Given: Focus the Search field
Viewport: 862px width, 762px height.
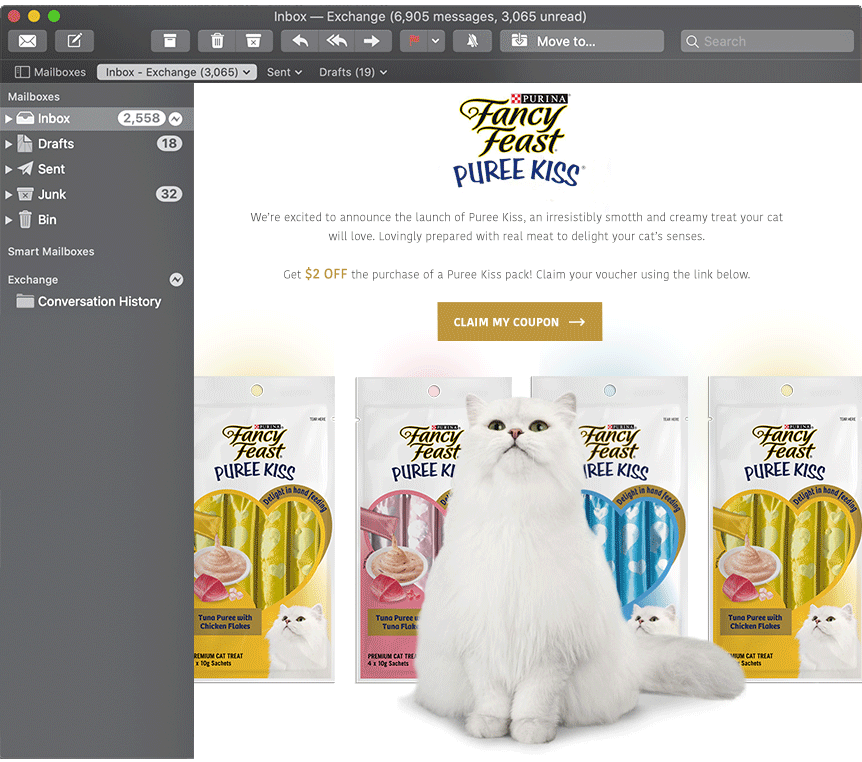Looking at the screenshot, I should (767, 41).
